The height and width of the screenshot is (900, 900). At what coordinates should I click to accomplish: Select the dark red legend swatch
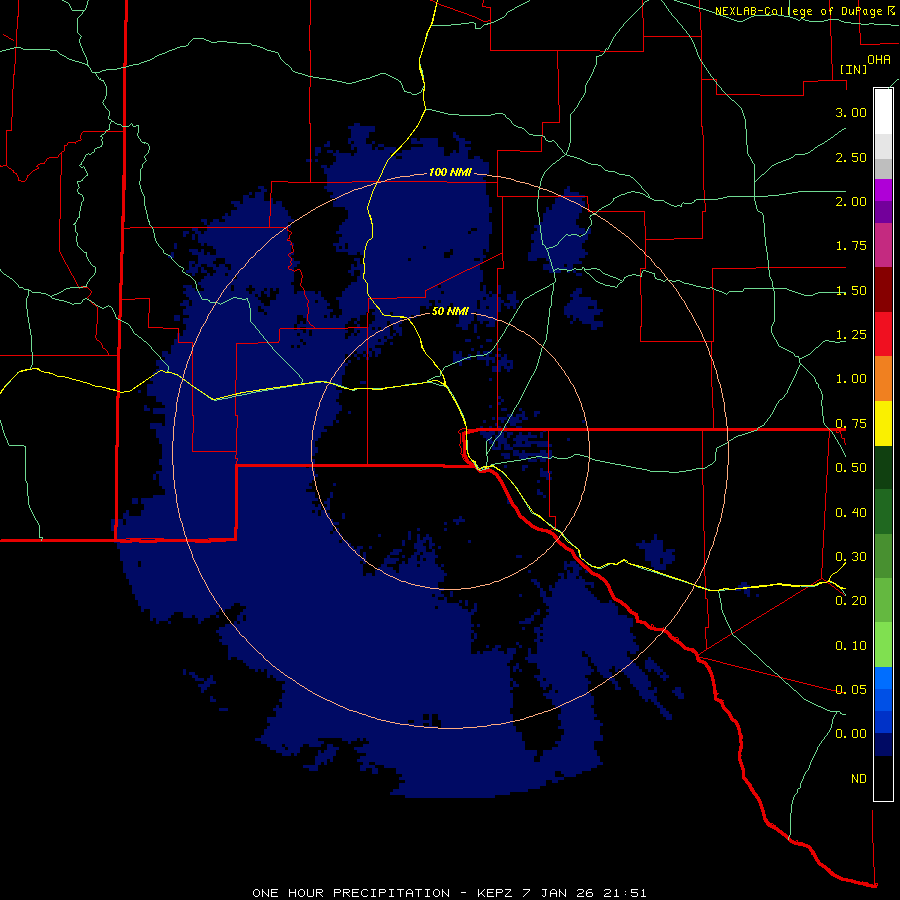tap(883, 290)
